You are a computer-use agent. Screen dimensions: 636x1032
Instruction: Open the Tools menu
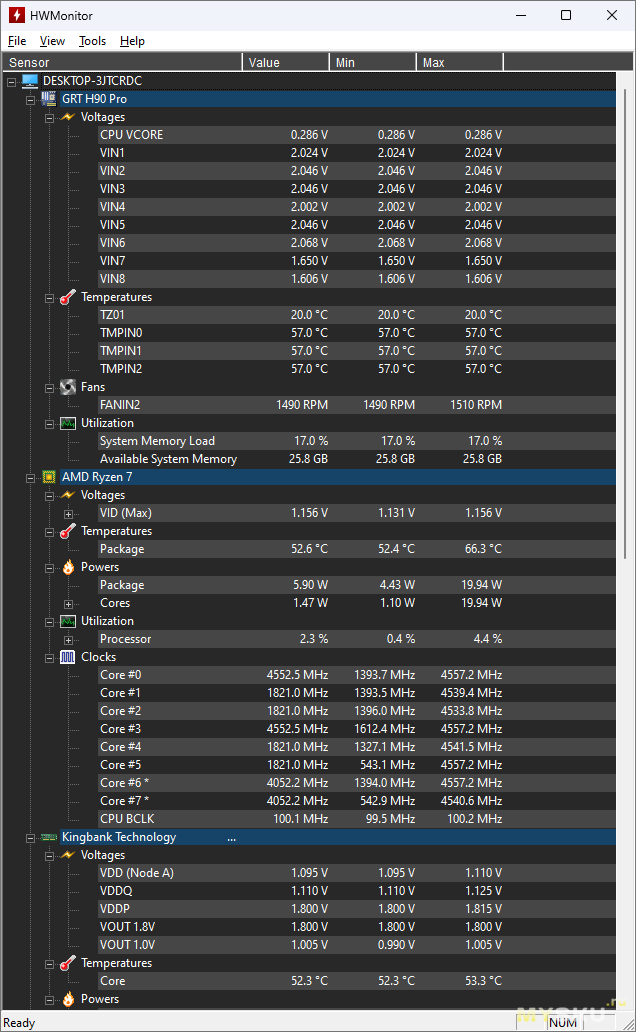[92, 41]
